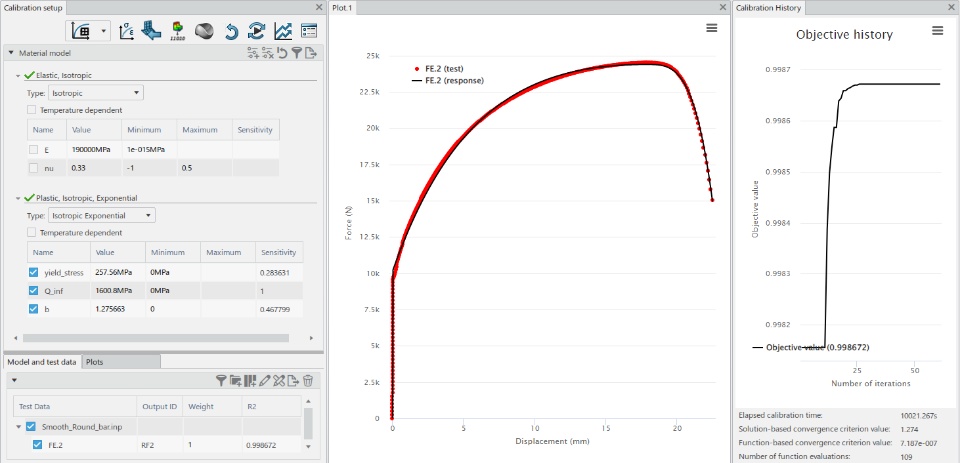Click the blue mesh import arrow icon
This screenshot has height=463, width=960.
151,31
